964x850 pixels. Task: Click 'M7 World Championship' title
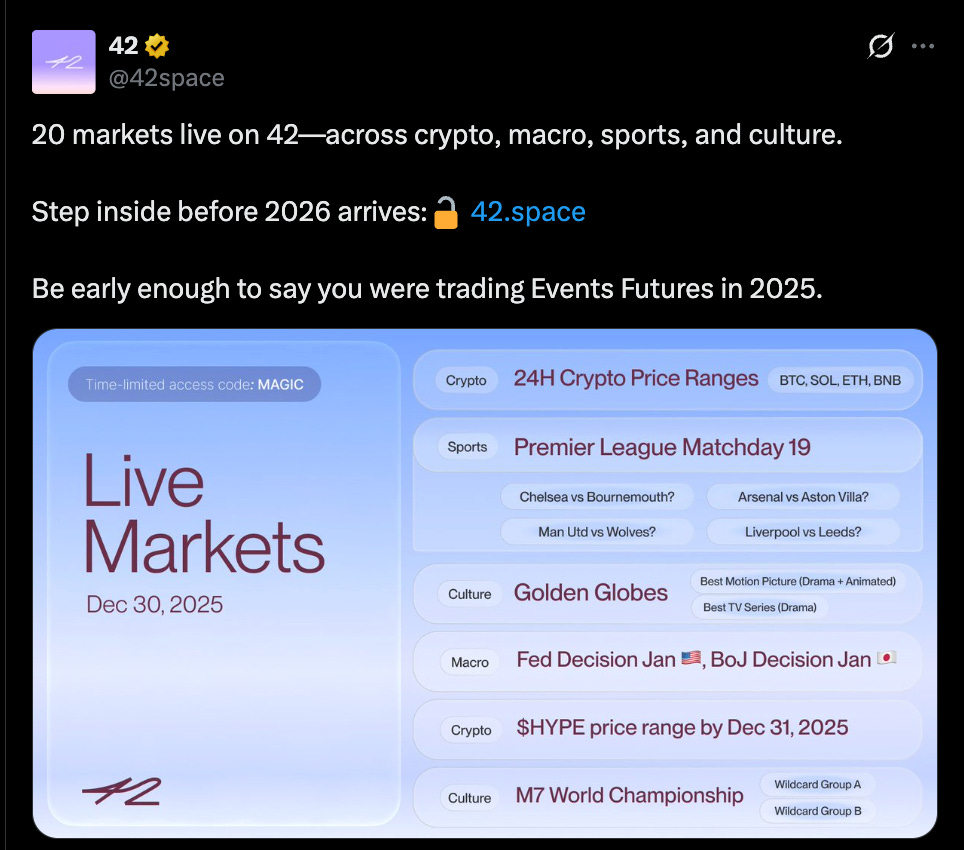point(630,796)
